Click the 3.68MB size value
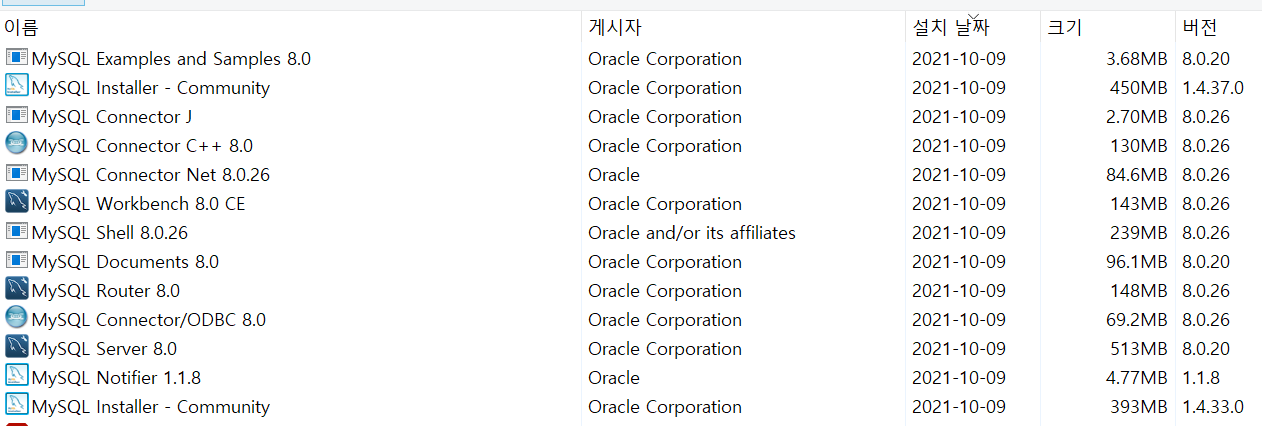Screen dimensions: 1262x426 tap(1137, 59)
